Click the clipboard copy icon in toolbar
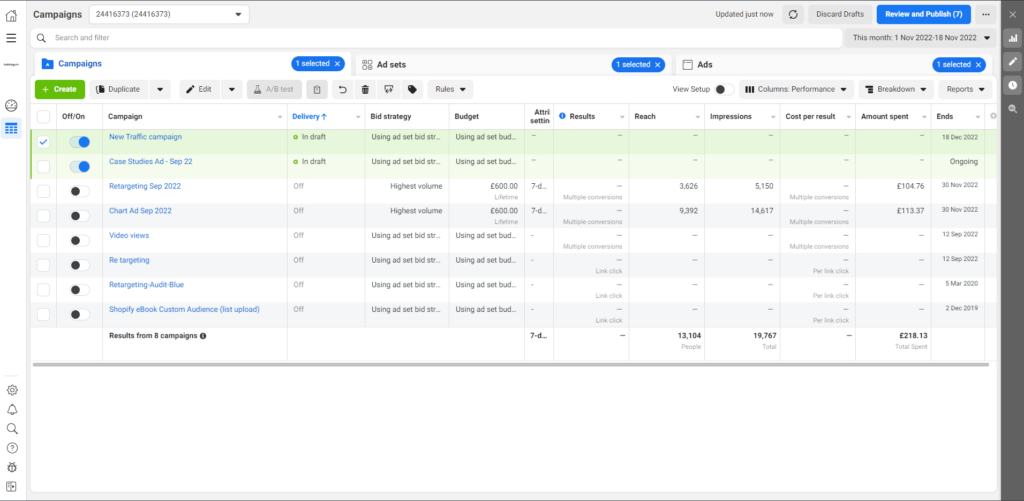The height and width of the screenshot is (501, 1024). (x=317, y=89)
